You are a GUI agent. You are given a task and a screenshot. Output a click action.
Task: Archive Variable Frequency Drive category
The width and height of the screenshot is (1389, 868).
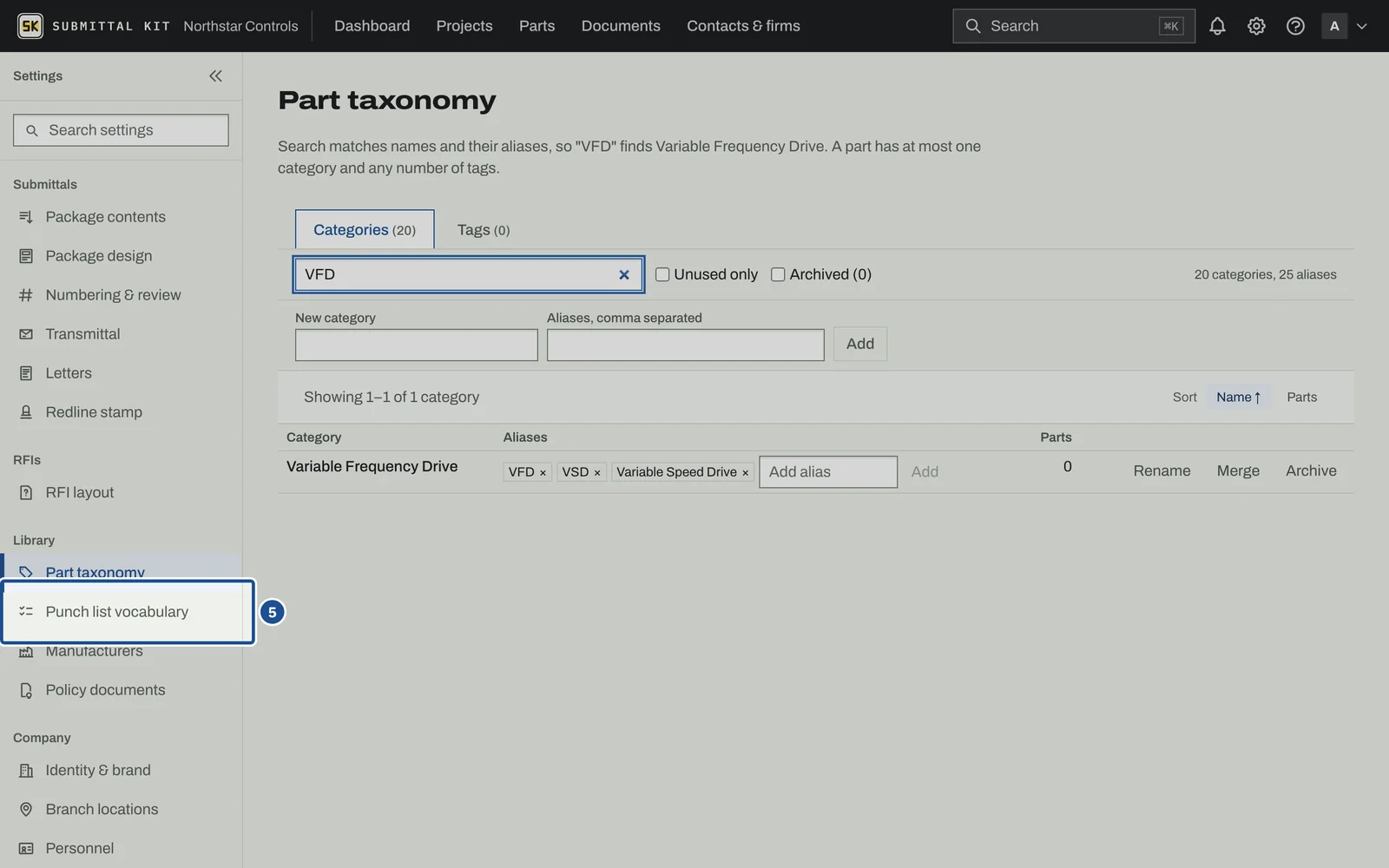tap(1311, 470)
